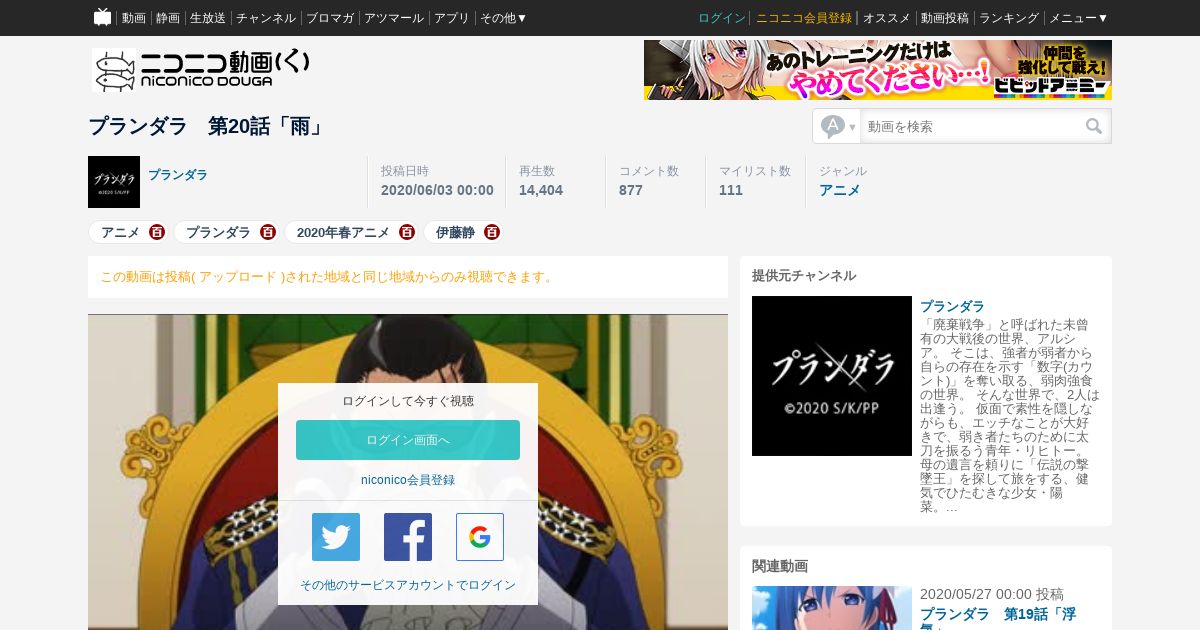Viewport: 1200px width, 630px height.
Task: Click the ビビッドアーミー banner ad
Action: click(x=878, y=70)
